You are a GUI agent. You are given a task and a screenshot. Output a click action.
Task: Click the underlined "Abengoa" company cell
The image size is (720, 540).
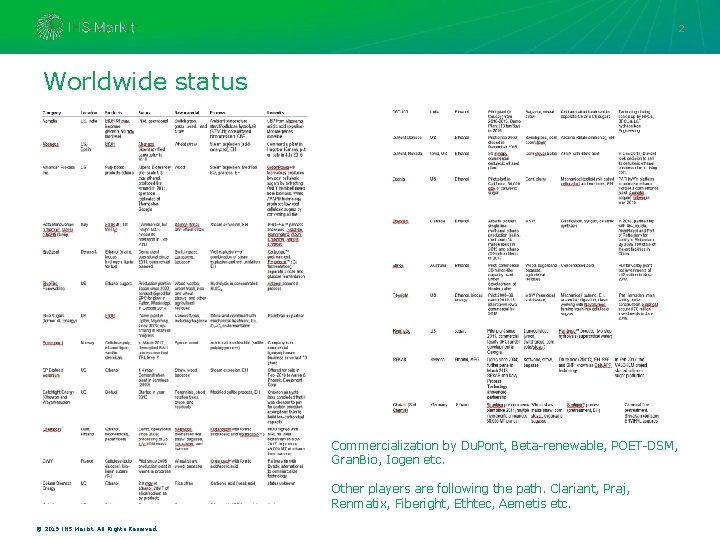pos(51,144)
